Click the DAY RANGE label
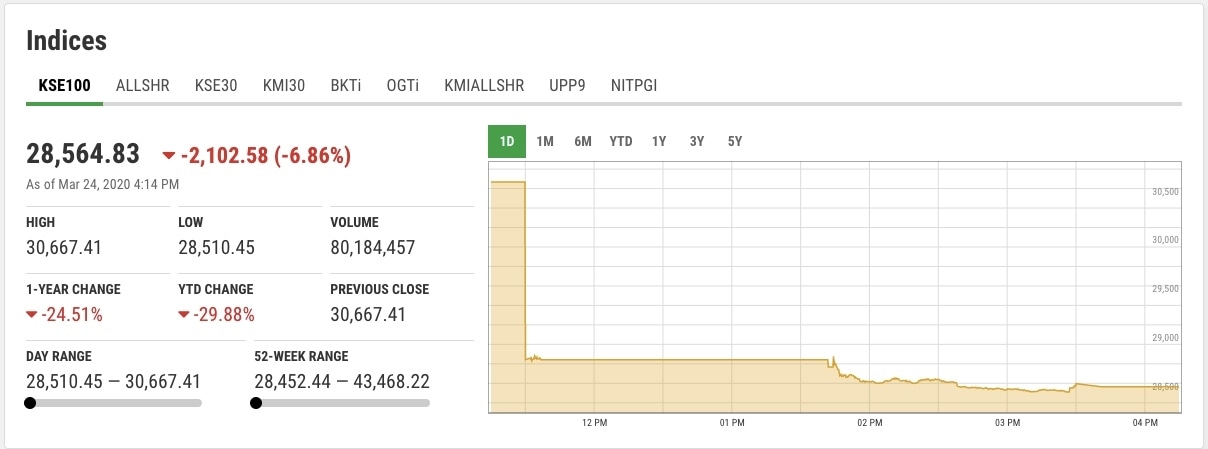 click(59, 356)
